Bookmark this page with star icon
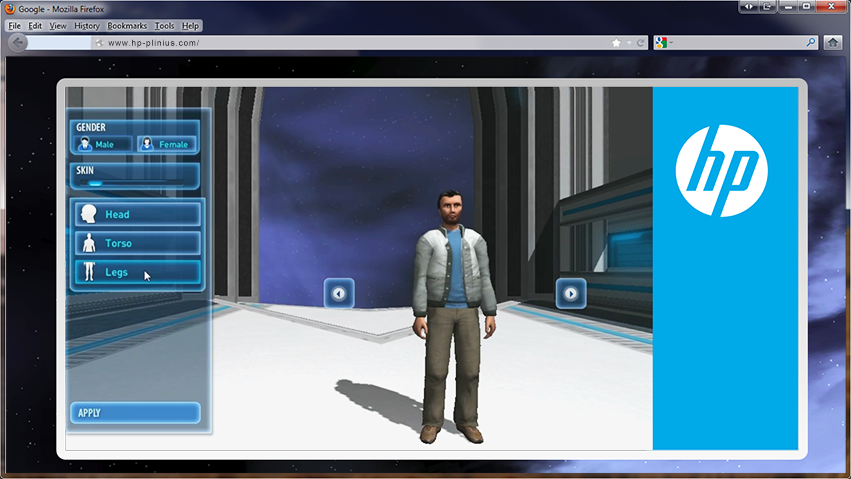The image size is (851, 479). click(616, 43)
